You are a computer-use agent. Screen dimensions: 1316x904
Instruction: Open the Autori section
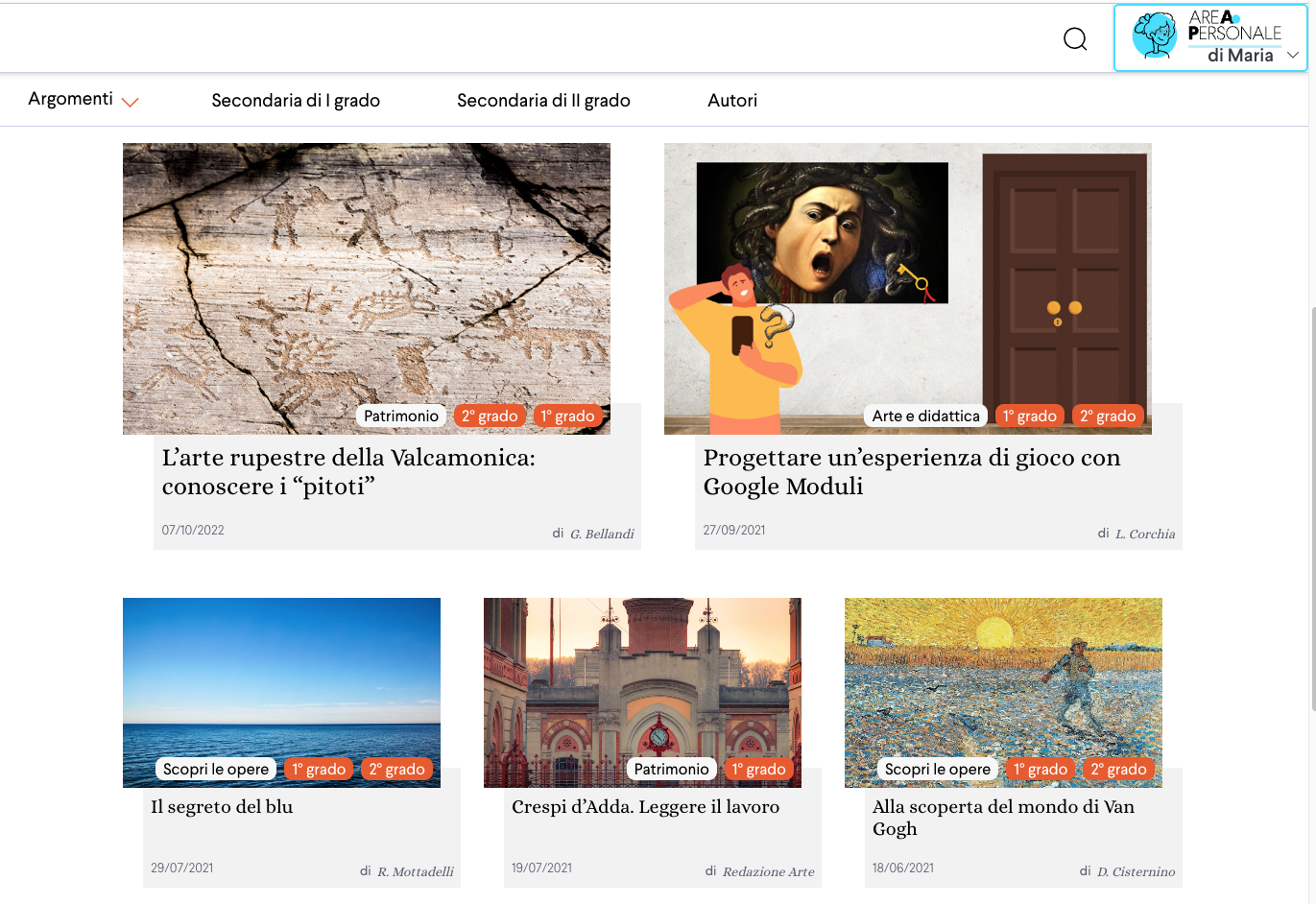(732, 101)
